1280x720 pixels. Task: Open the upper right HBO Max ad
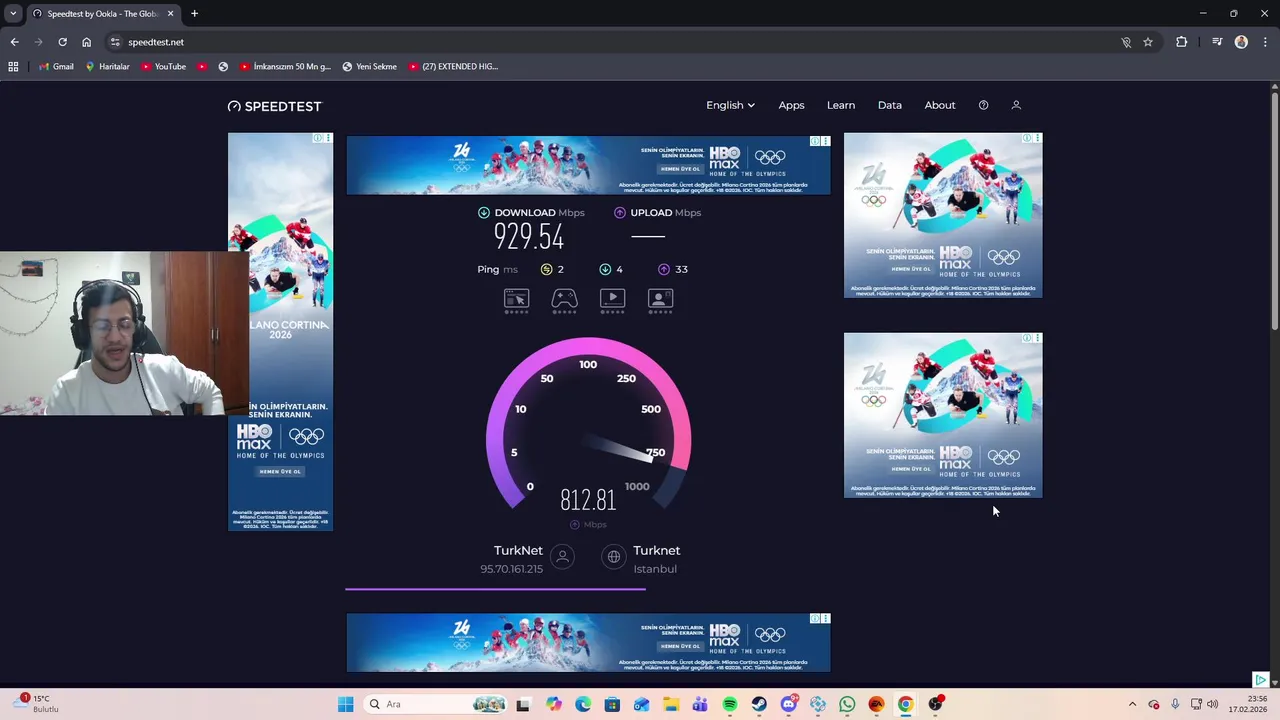coord(943,215)
